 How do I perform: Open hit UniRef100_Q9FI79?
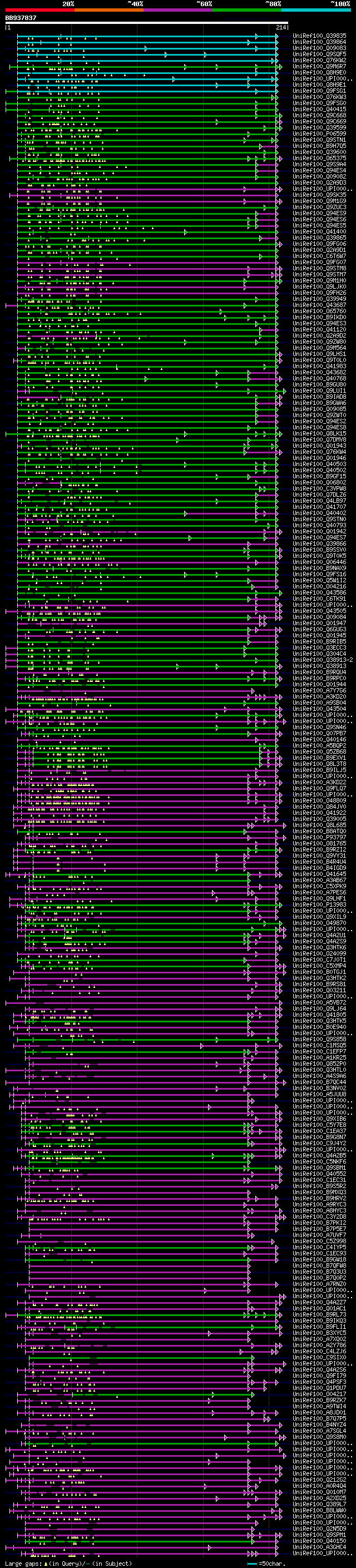click(x=319, y=1376)
